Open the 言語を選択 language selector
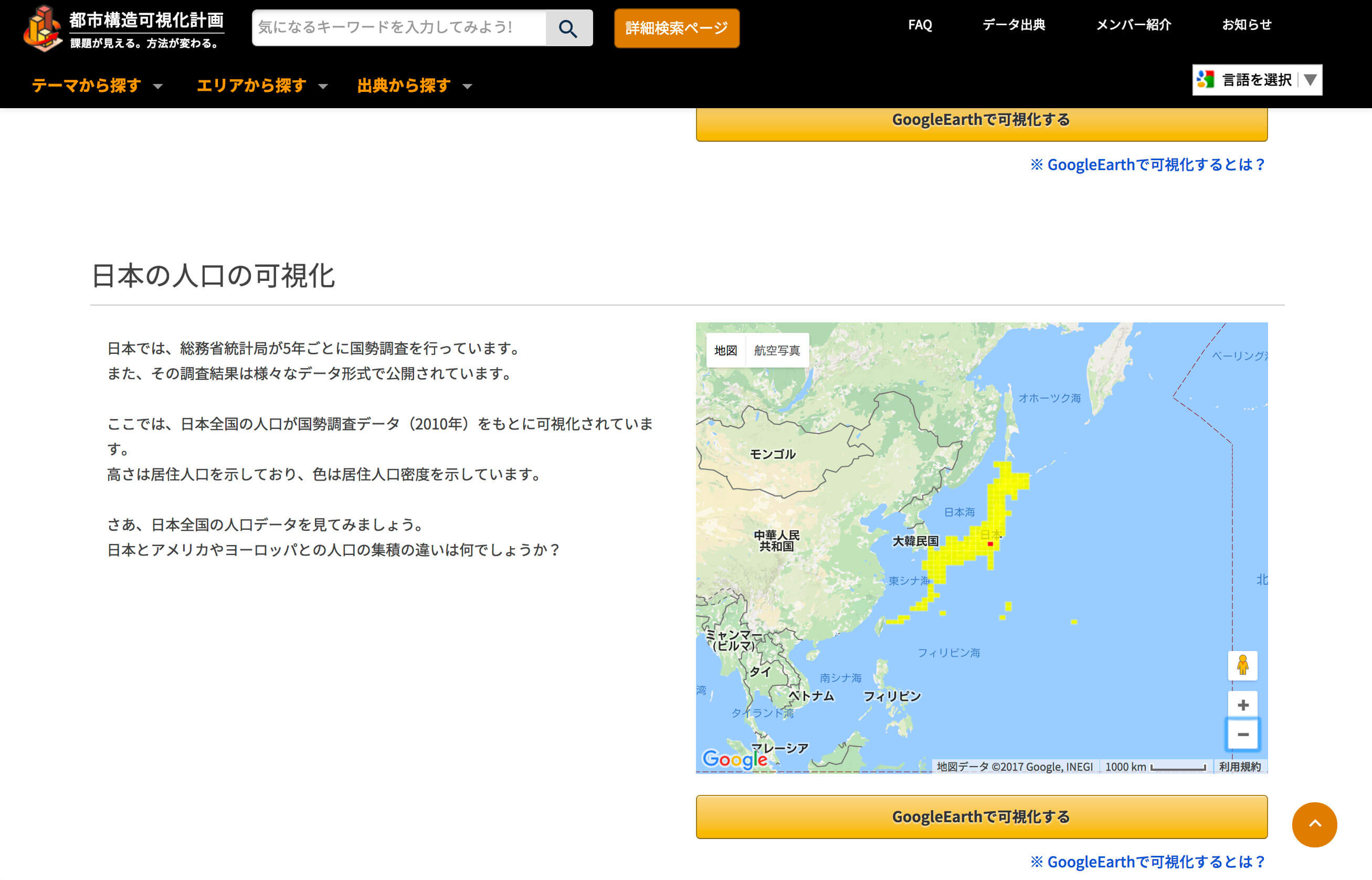Screen dimensions: 1372x880 click(1257, 80)
